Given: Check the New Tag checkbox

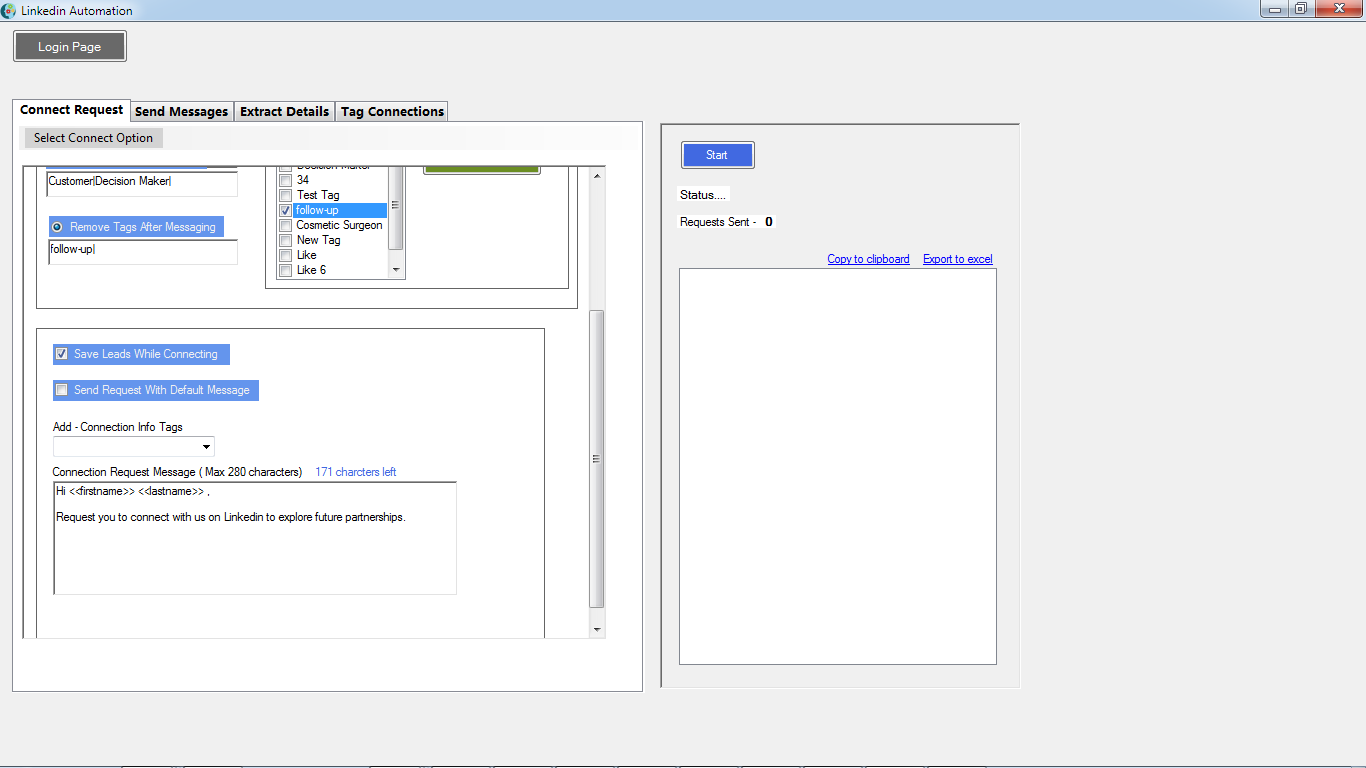Looking at the screenshot, I should coord(285,241).
